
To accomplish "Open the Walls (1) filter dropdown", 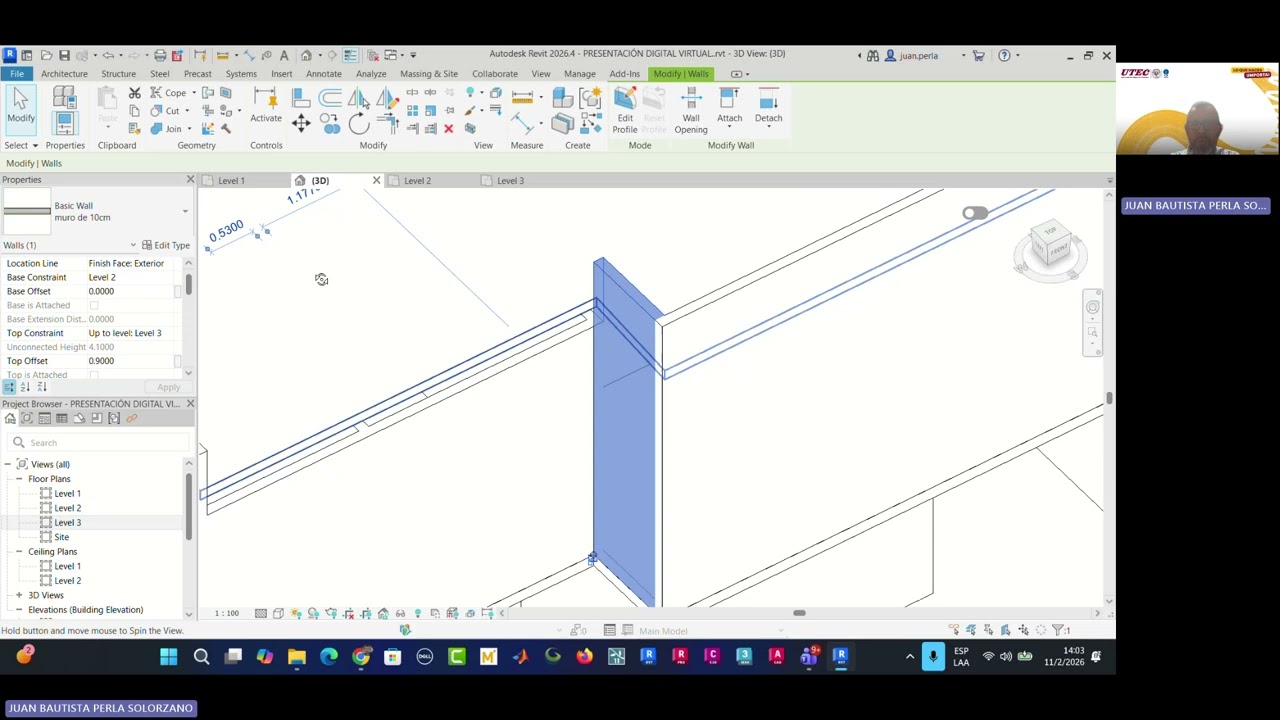I will point(133,245).
